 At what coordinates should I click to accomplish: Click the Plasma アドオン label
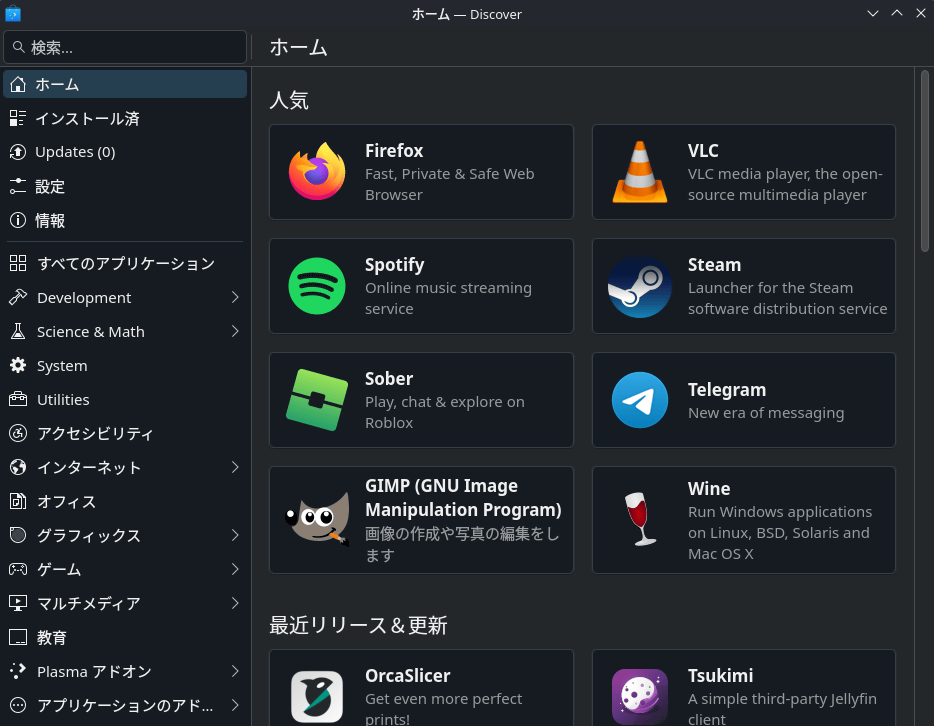94,672
